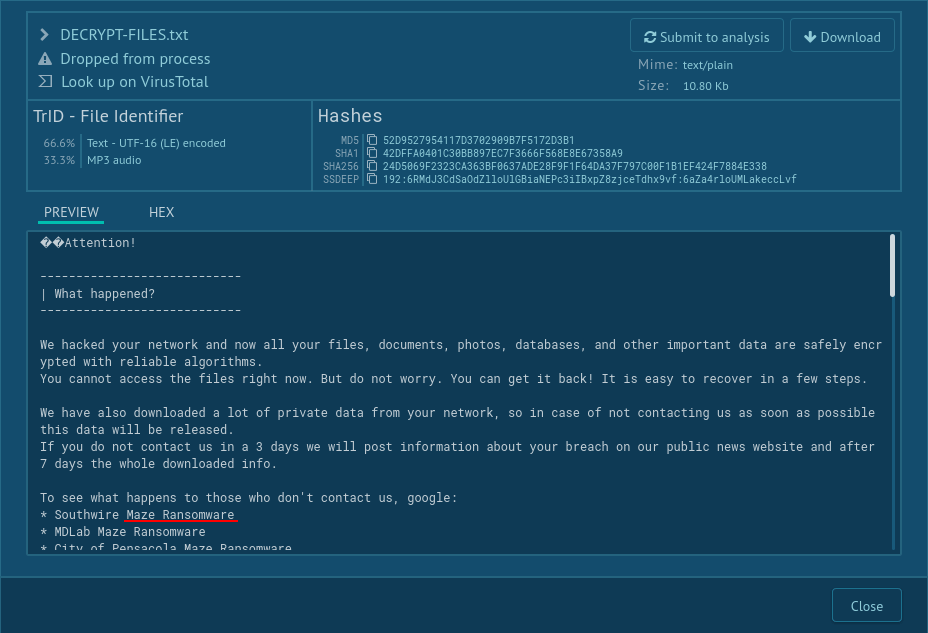
Task: Select the PREVIEW tab
Action: [x=71, y=212]
